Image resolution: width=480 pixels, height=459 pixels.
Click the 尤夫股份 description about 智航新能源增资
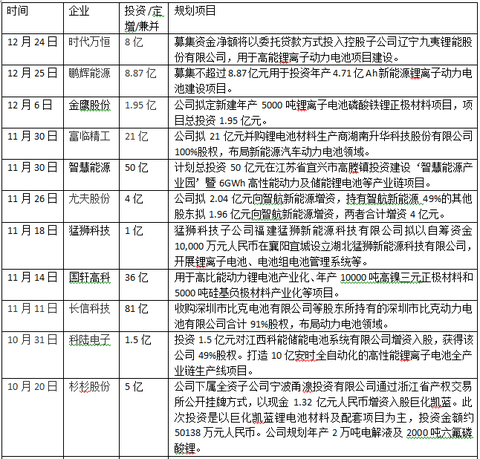[x=323, y=206]
